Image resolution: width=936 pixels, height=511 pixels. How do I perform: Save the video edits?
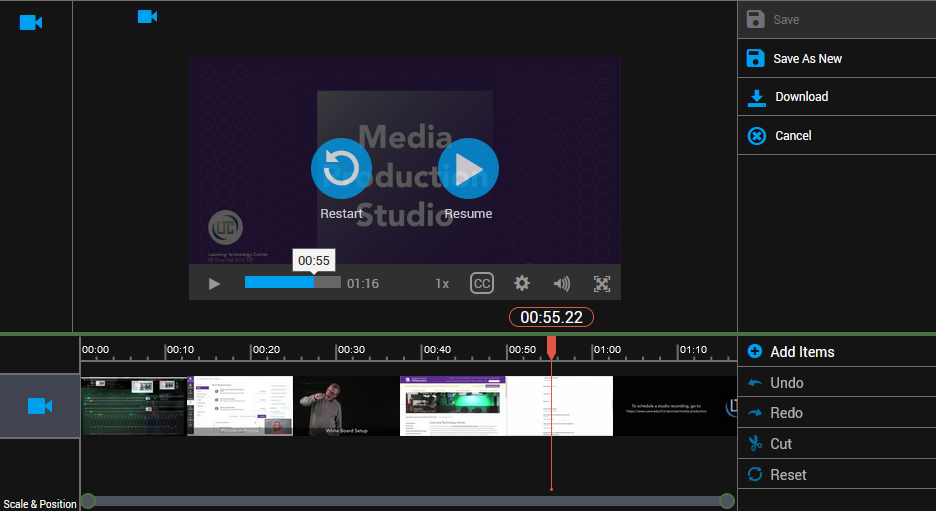(837, 20)
